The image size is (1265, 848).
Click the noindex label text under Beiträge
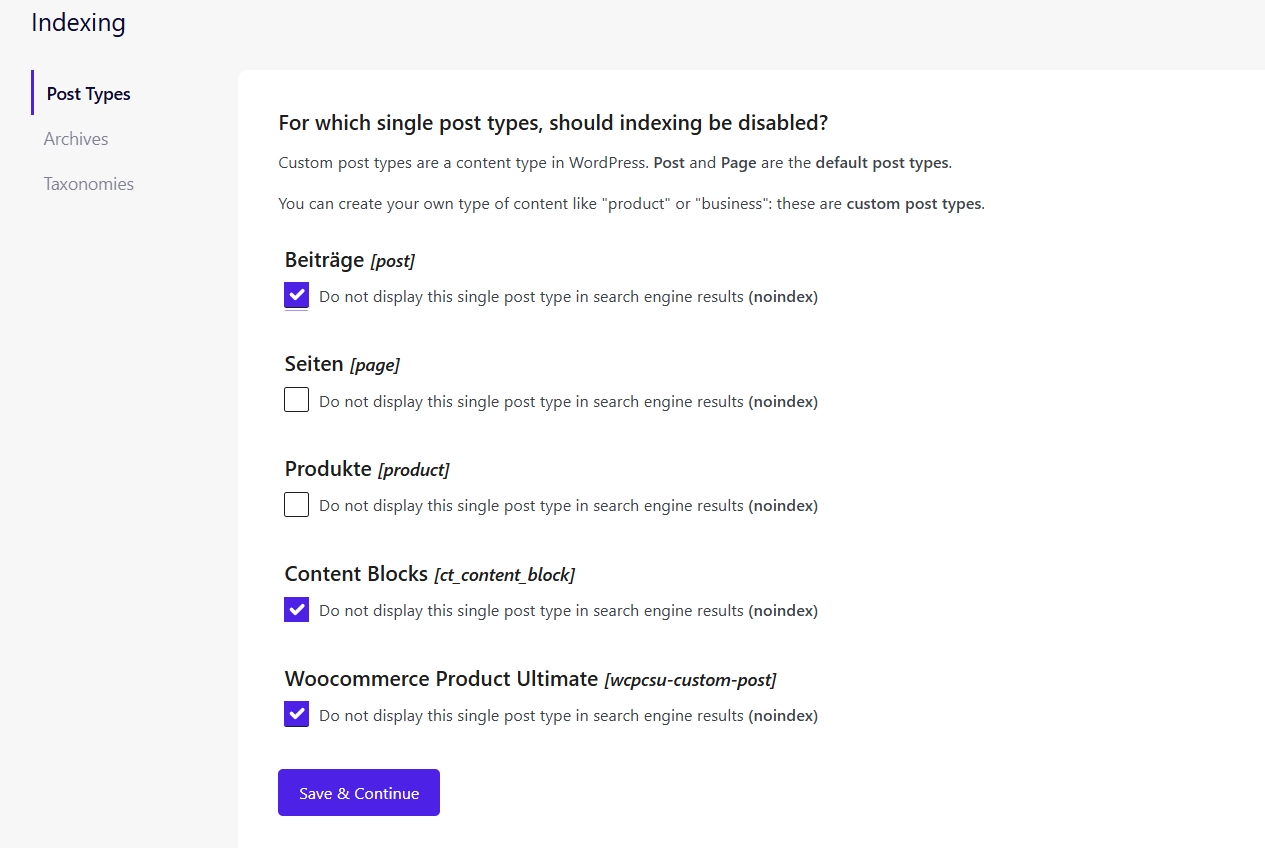568,297
